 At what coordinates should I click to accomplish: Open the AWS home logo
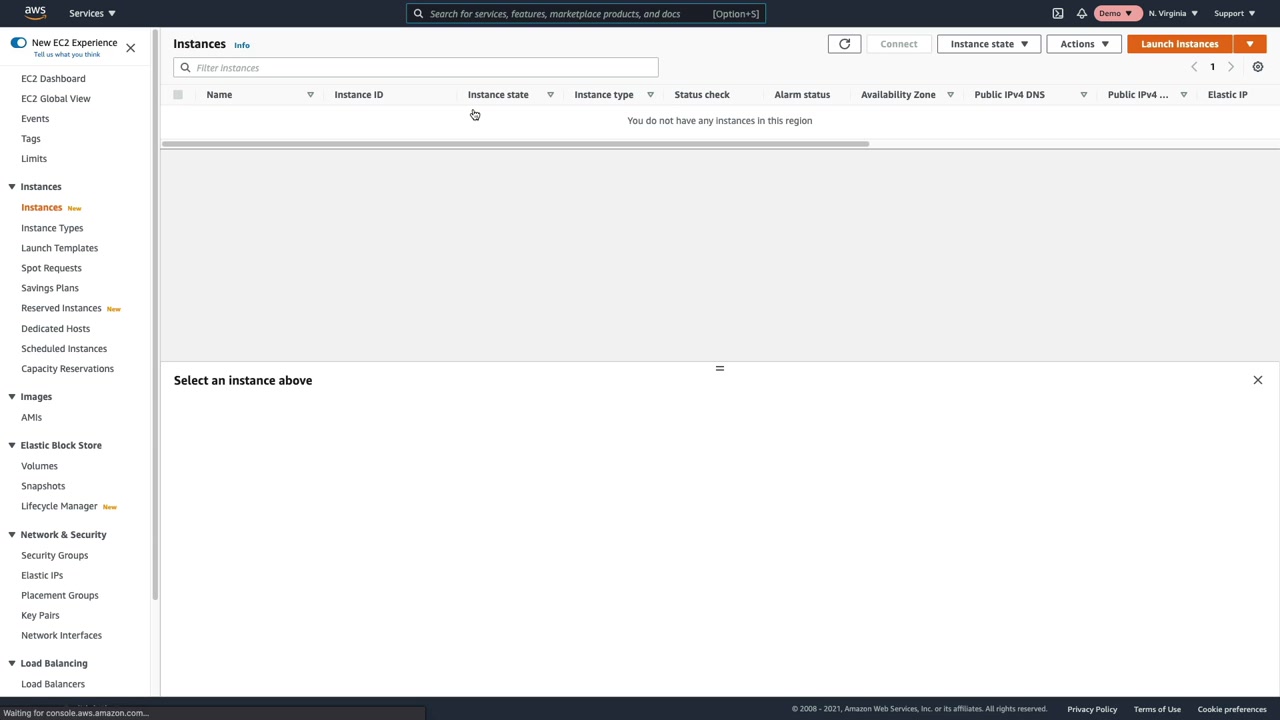pyautogui.click(x=35, y=13)
